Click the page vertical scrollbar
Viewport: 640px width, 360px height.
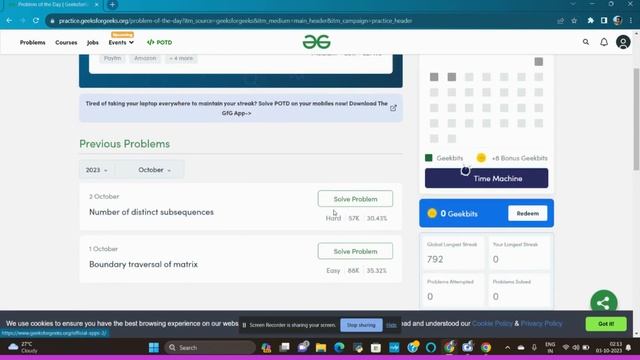point(636,118)
